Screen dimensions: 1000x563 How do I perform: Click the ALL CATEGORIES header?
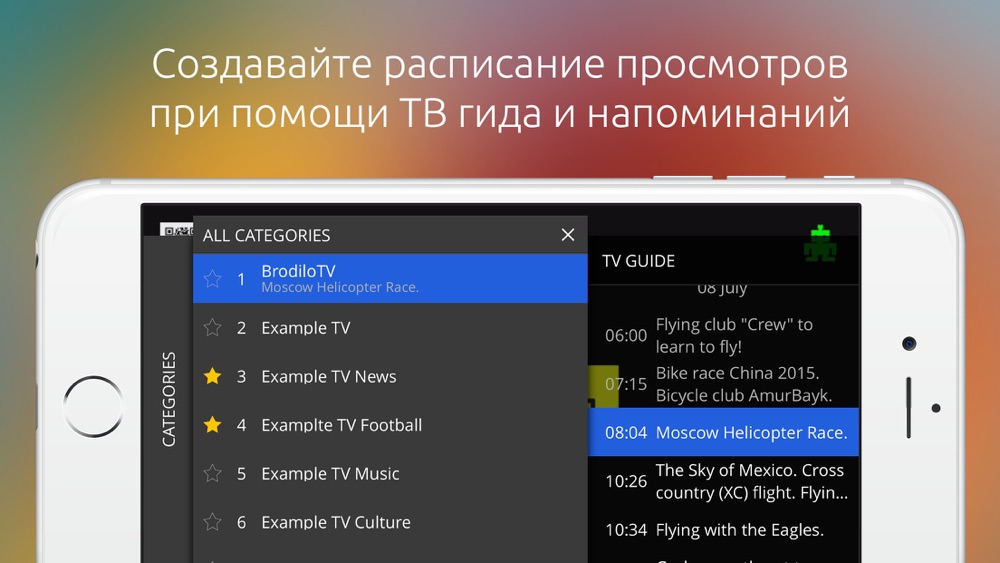pos(267,235)
